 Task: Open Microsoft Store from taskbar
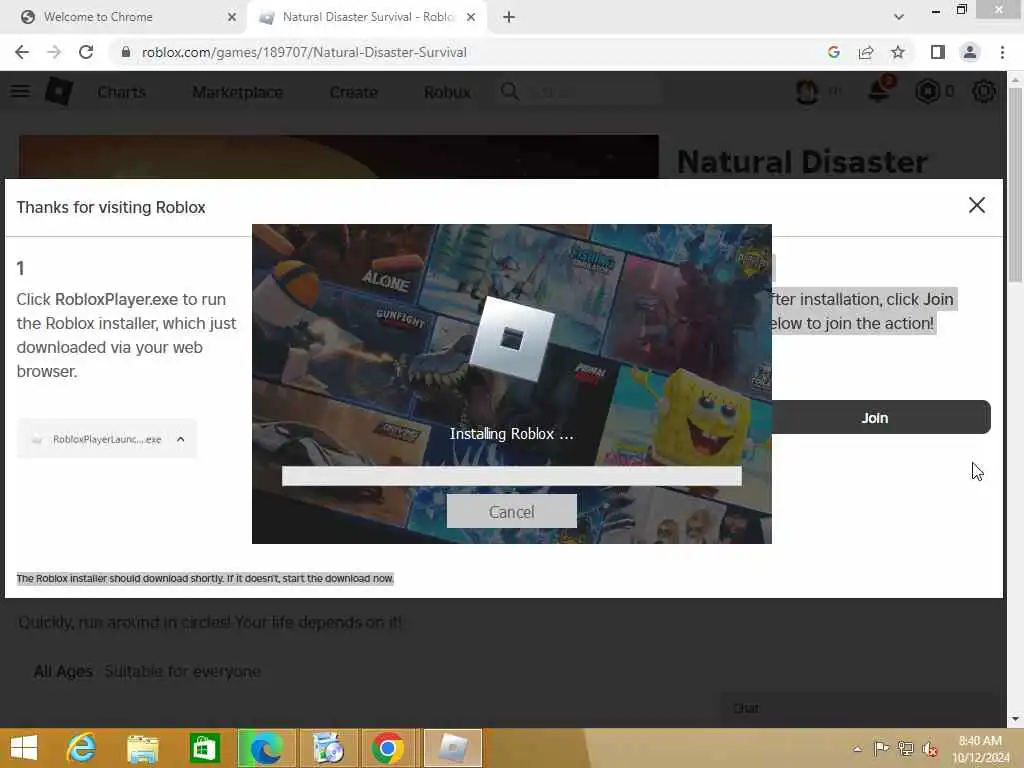tap(204, 748)
